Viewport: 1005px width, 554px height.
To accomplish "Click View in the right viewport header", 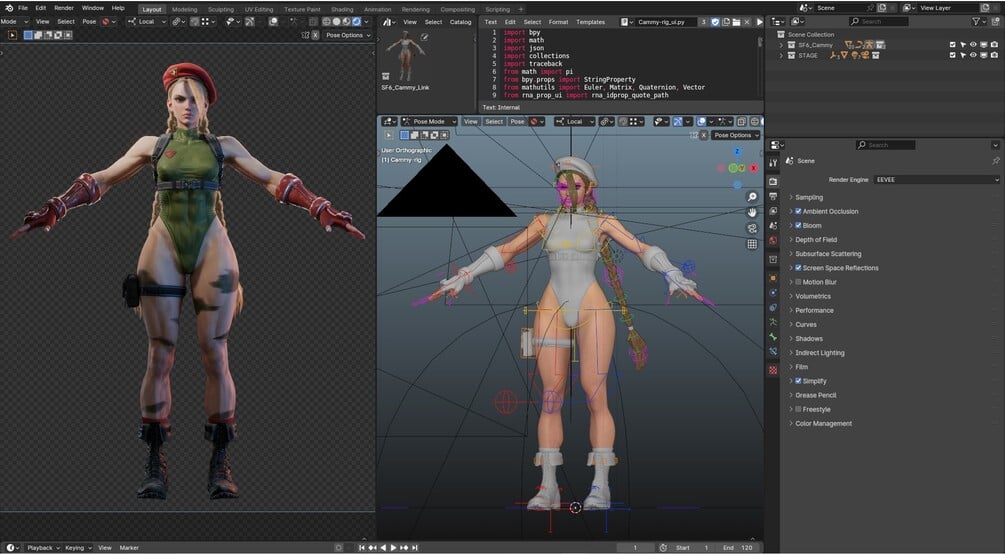I will tap(470, 121).
